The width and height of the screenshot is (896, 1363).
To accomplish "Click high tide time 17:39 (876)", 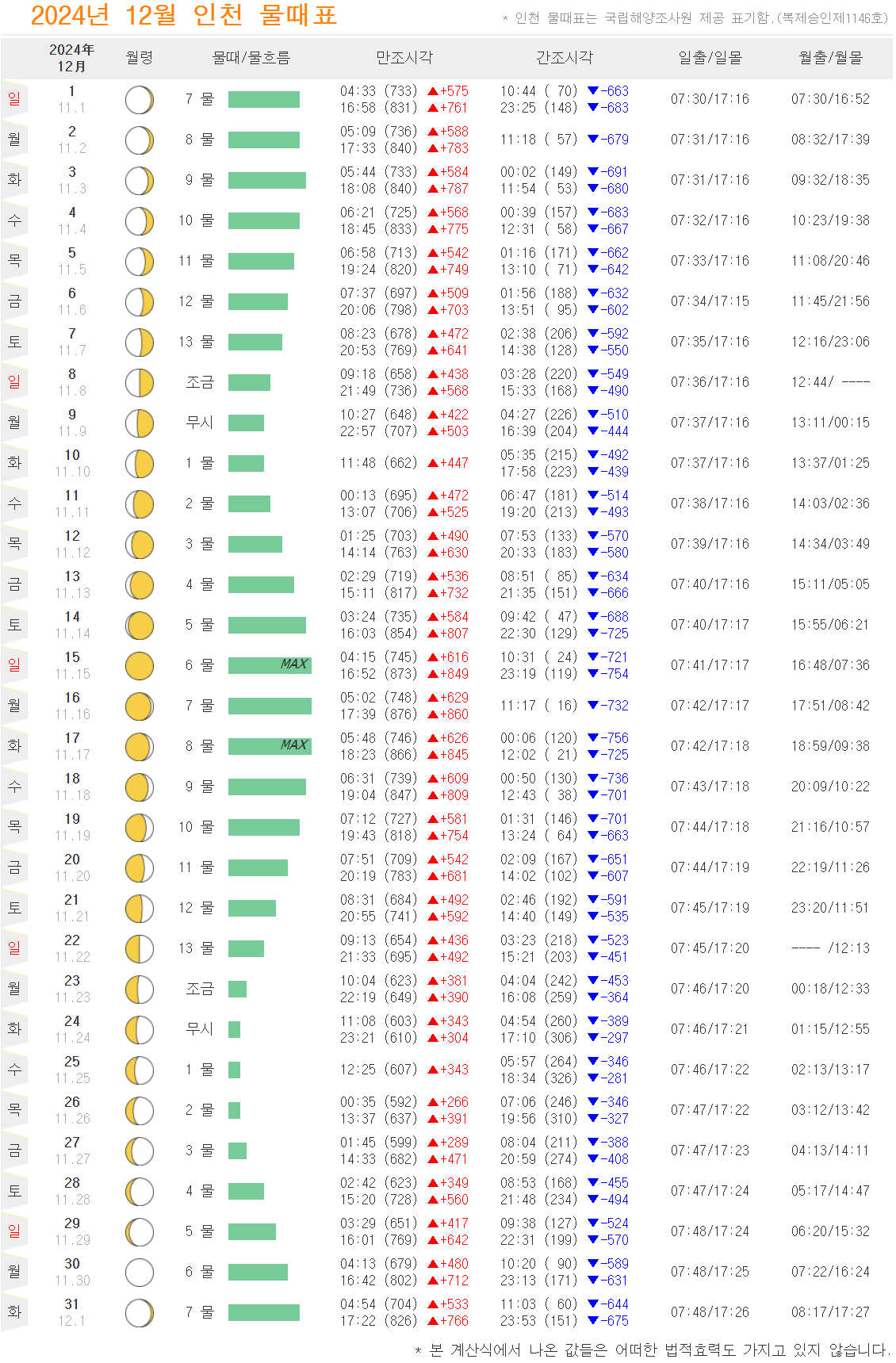I will click(x=378, y=714).
